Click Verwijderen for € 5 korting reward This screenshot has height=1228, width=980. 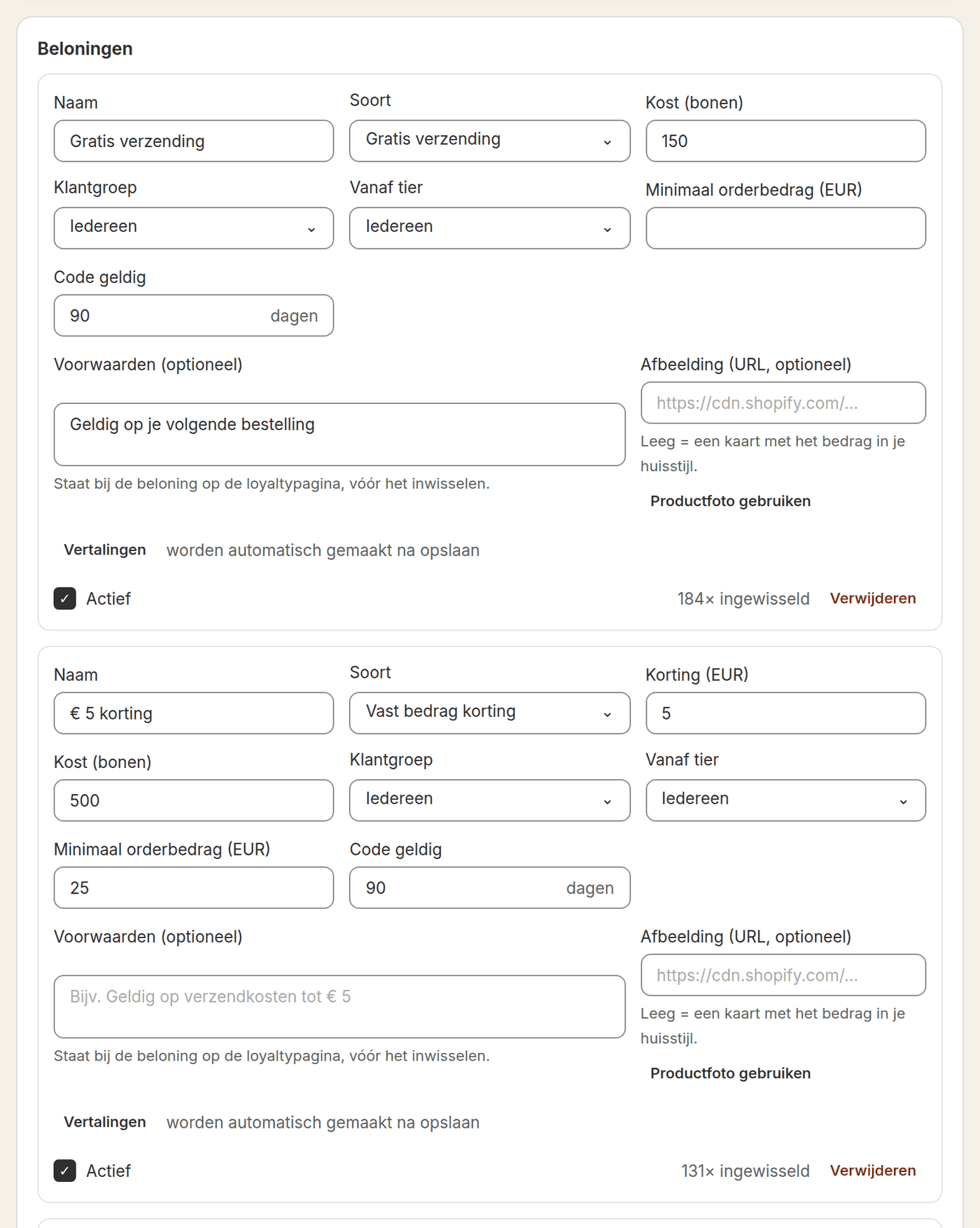[873, 1171]
